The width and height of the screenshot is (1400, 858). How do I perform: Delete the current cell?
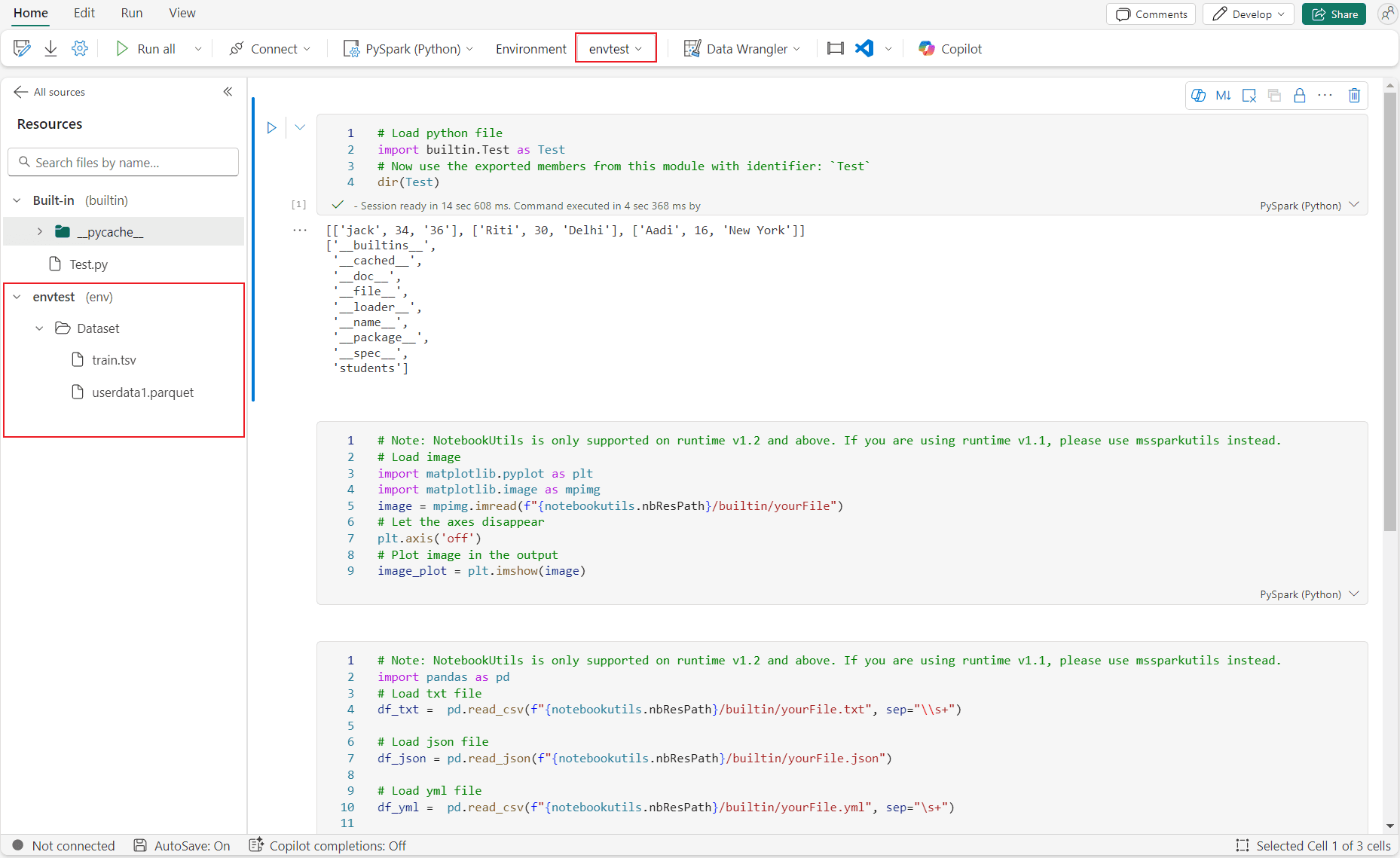click(1353, 95)
